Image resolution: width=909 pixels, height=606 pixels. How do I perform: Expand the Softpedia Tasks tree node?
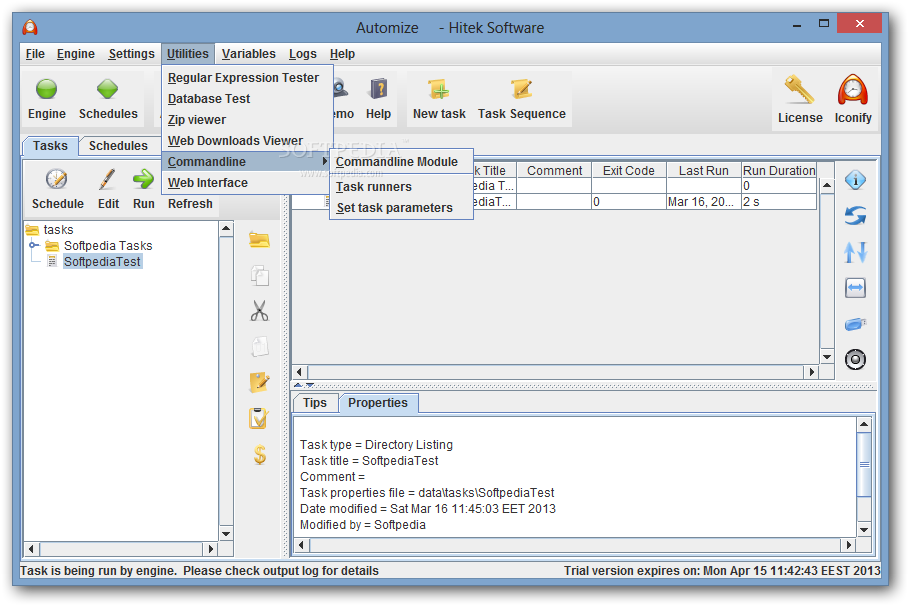tap(34, 245)
